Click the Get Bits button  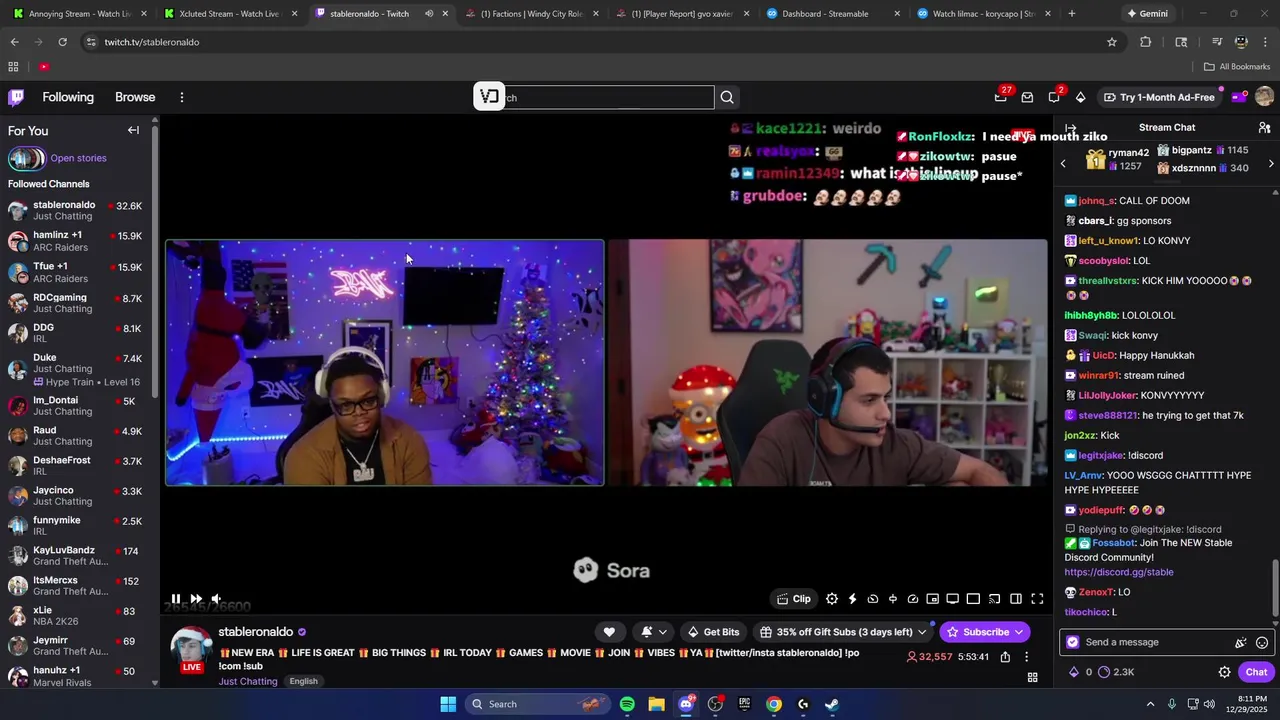(713, 632)
